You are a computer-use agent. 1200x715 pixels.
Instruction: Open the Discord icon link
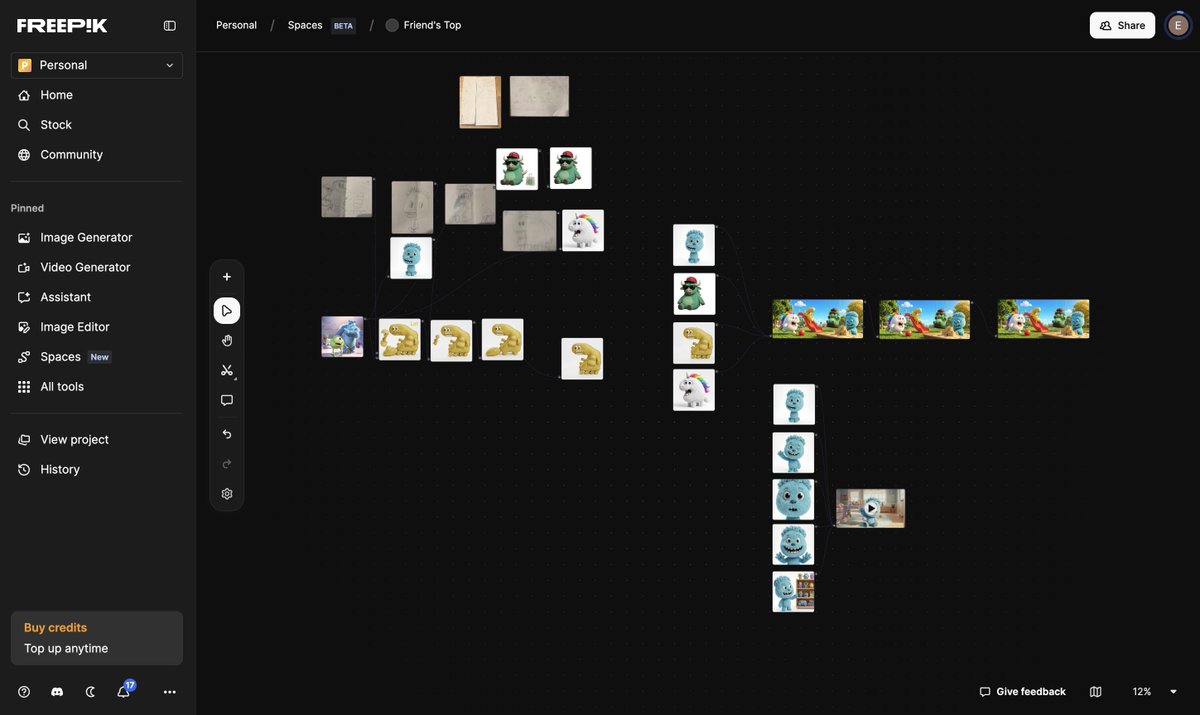[57, 692]
